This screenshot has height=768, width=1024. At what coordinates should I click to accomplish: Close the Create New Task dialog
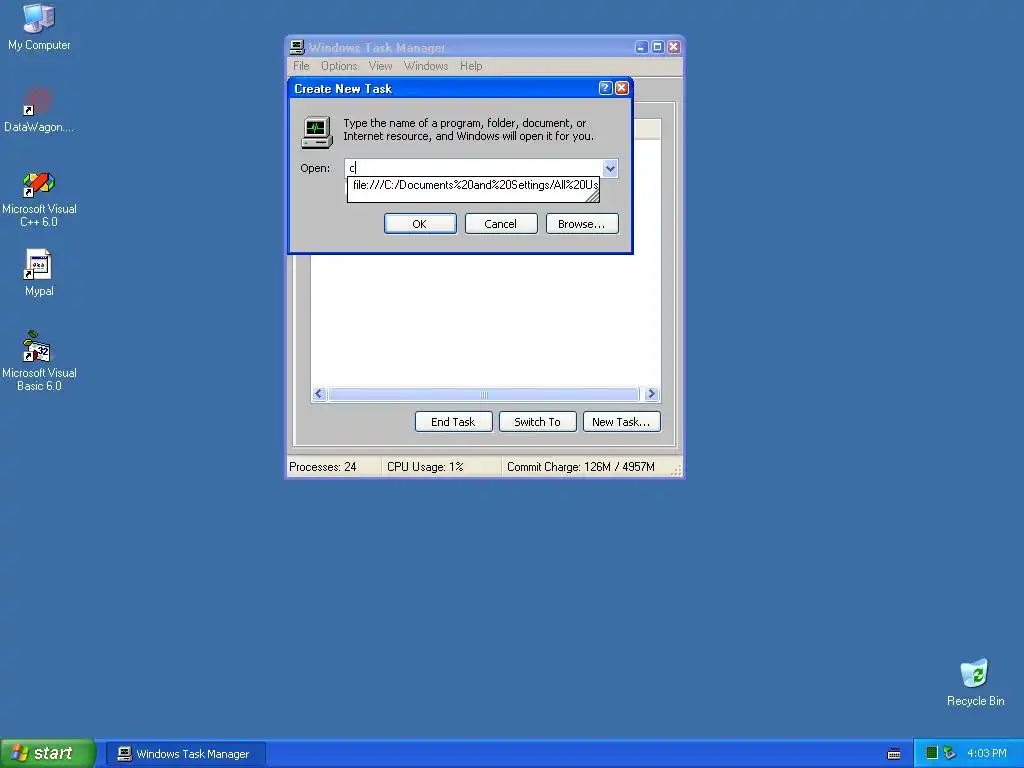[622, 88]
